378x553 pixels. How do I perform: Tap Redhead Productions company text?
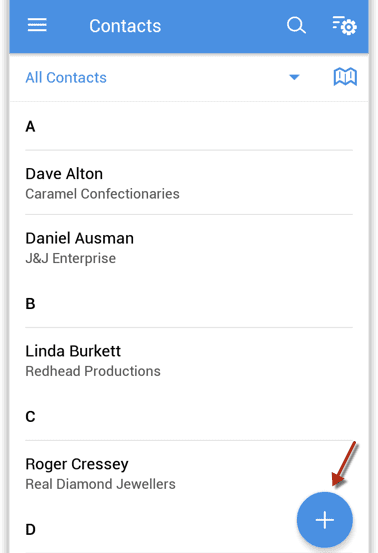[93, 371]
